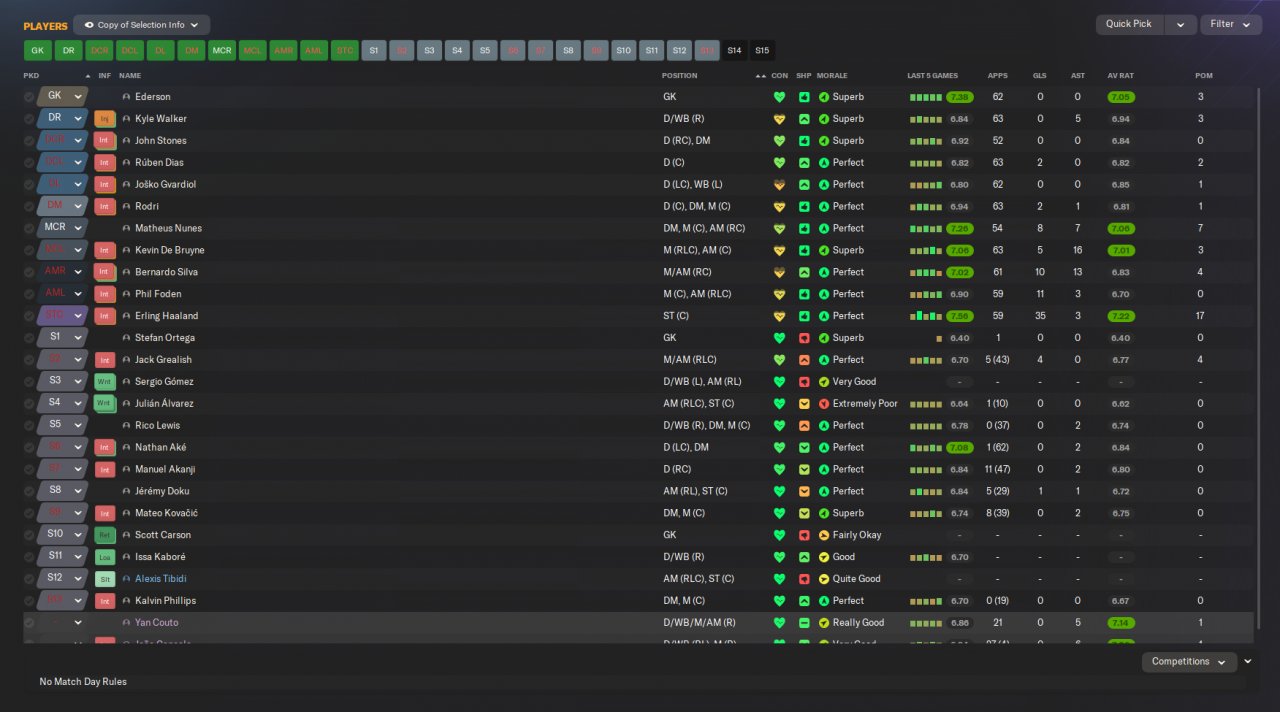
Task: Click the Wnt status icon beside Julián Álvarez
Action: [x=104, y=403]
